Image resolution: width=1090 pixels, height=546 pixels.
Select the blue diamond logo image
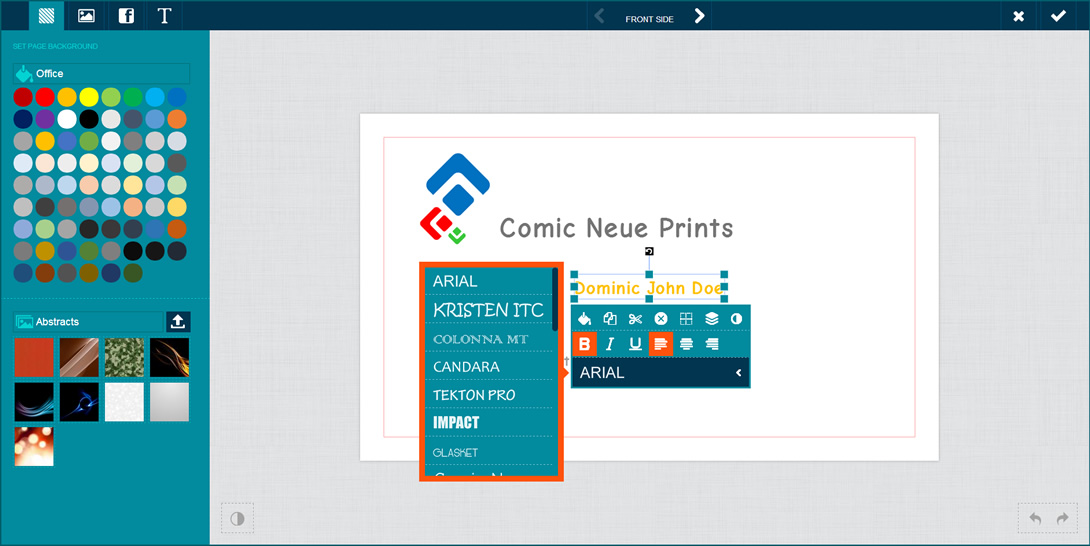click(x=457, y=198)
